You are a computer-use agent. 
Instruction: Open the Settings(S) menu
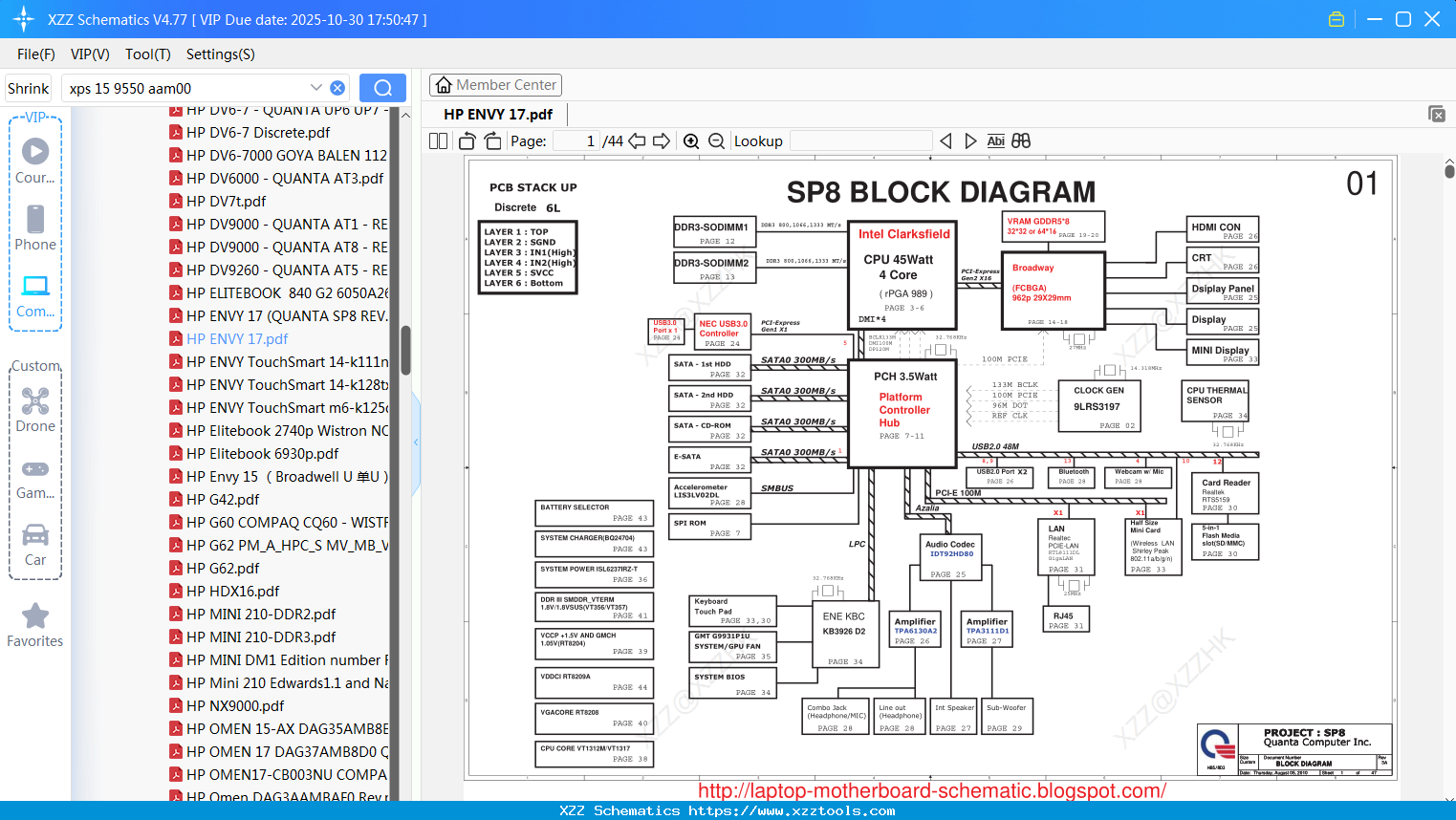tap(221, 54)
